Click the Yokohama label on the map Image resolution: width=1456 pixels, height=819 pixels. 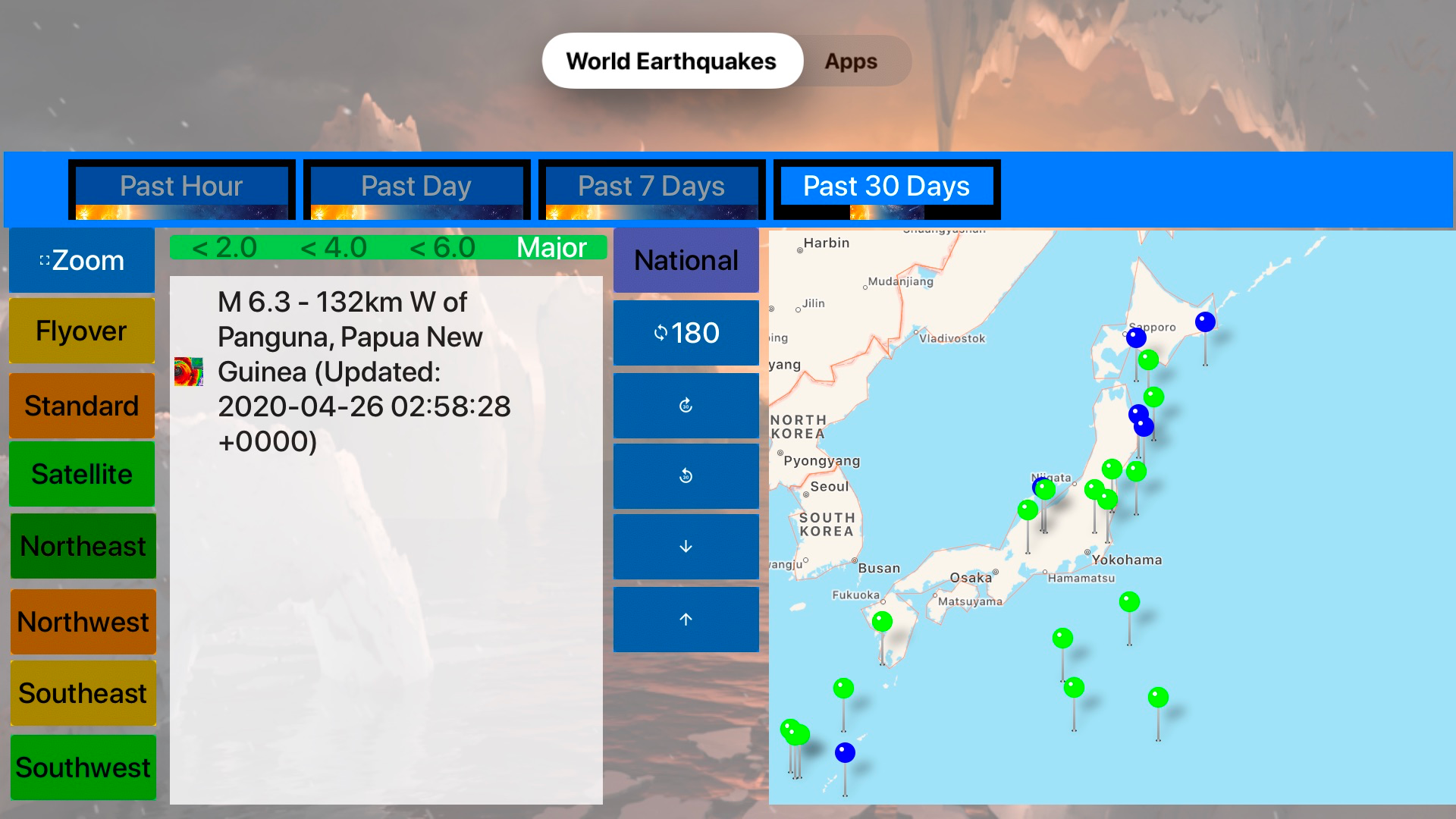click(1127, 560)
